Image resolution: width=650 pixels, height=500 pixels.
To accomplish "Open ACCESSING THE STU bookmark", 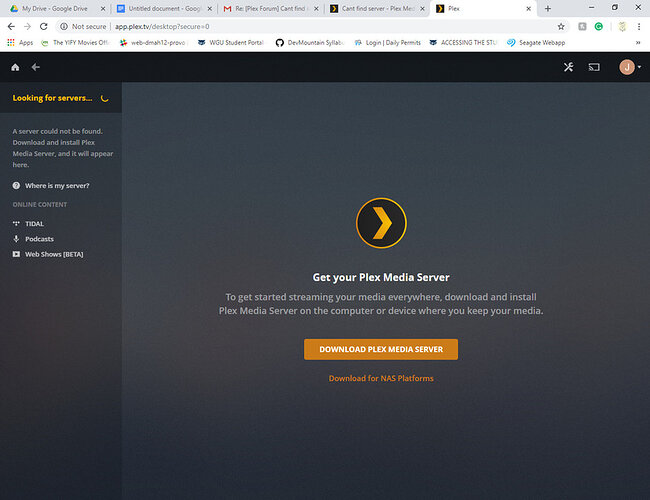I will coord(463,43).
